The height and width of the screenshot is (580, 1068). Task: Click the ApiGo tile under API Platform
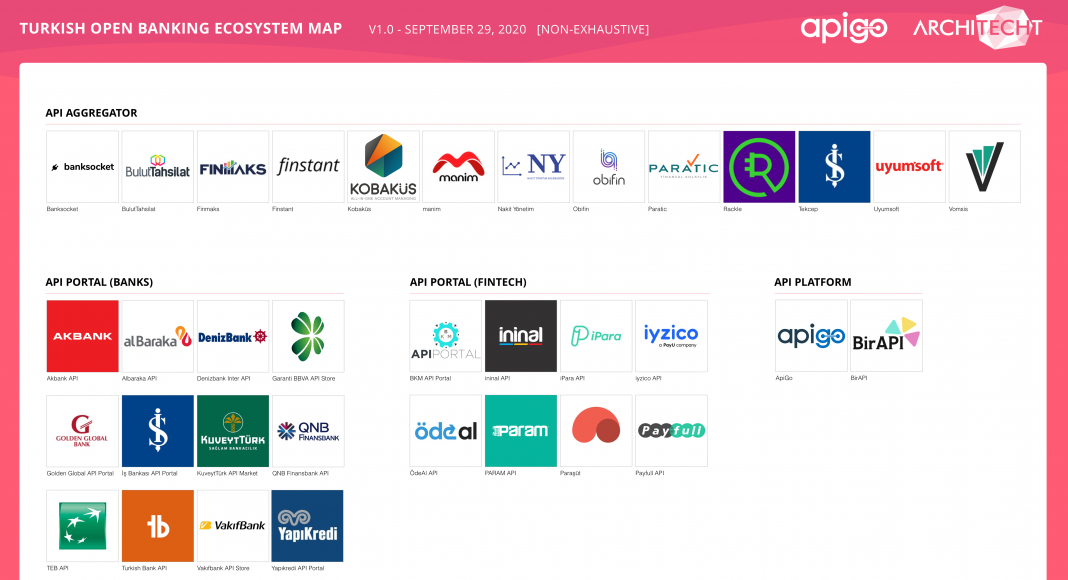(x=811, y=336)
